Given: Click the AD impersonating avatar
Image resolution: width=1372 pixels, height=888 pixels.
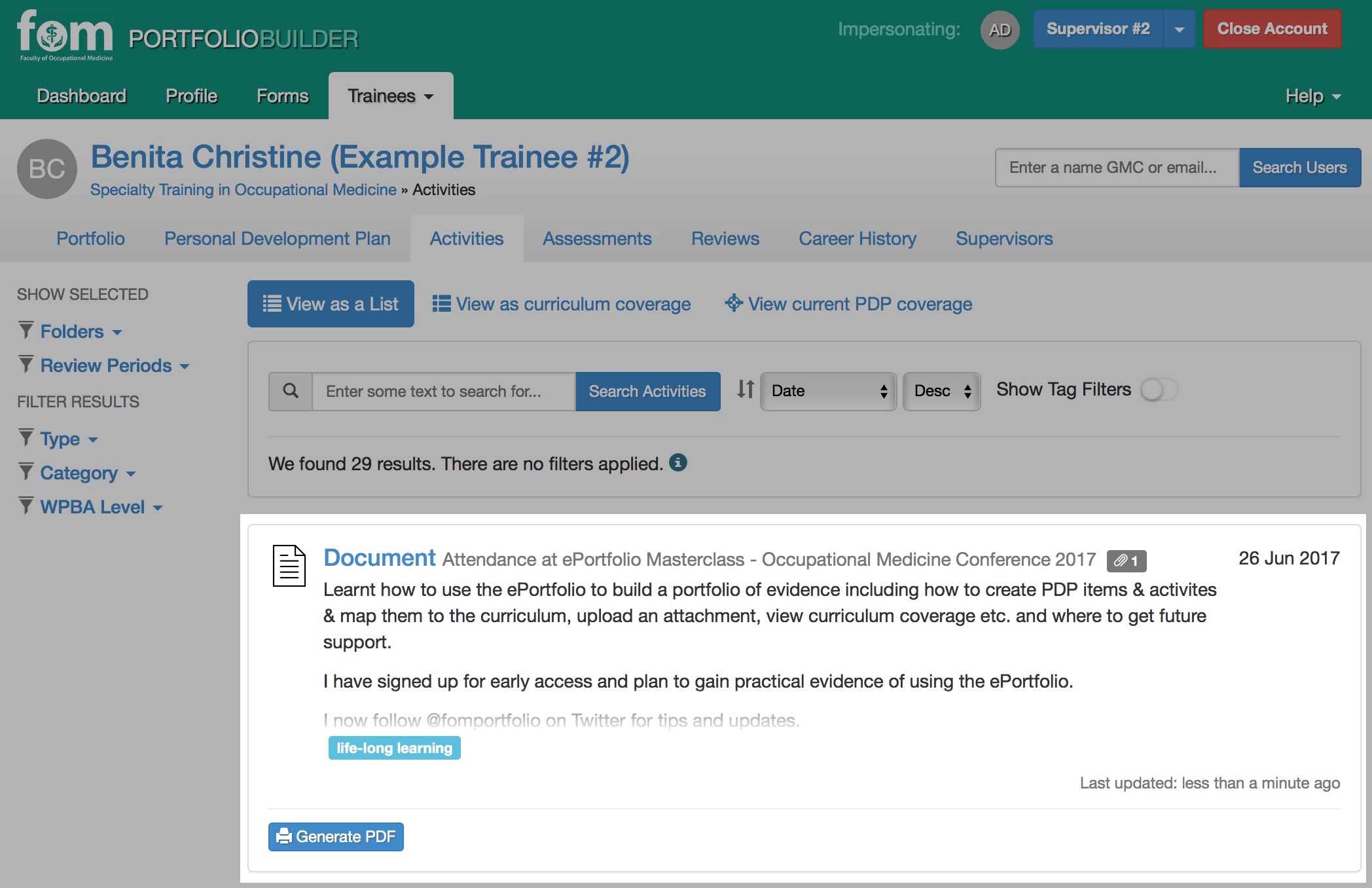Looking at the screenshot, I should click(x=1000, y=29).
